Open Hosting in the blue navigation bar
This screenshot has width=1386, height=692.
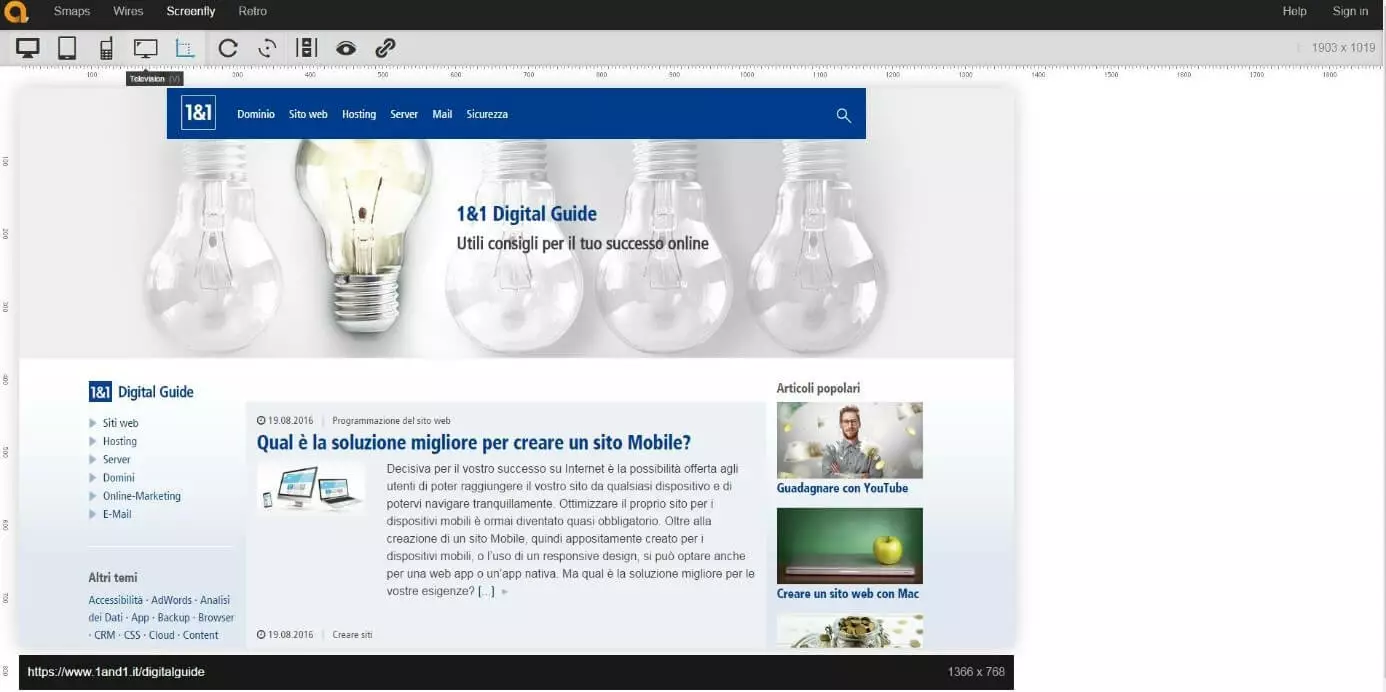pos(359,114)
